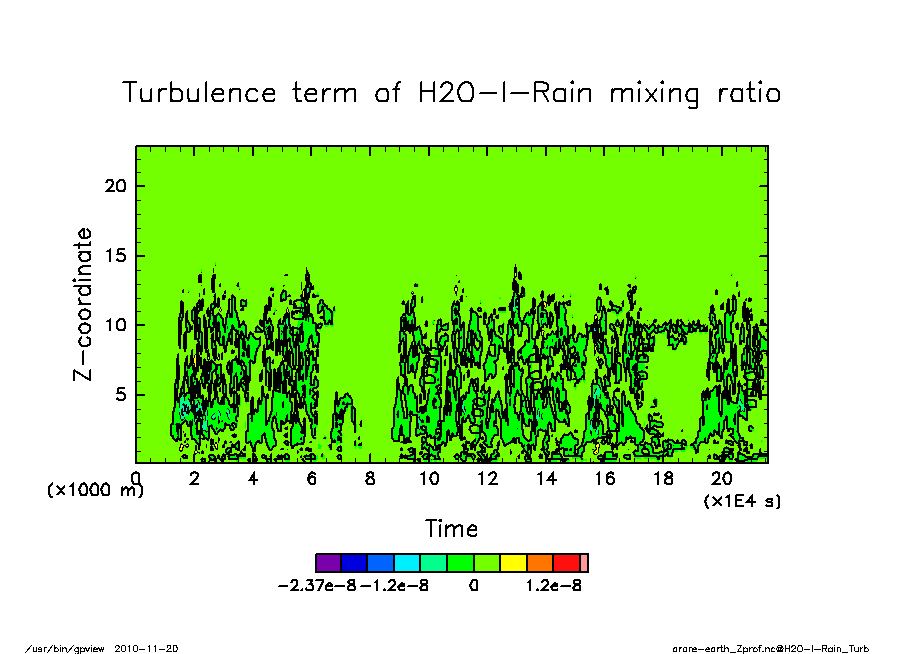Click the colorbar label -2.37e-8
Viewport: 904px width, 654px height.
317,586
